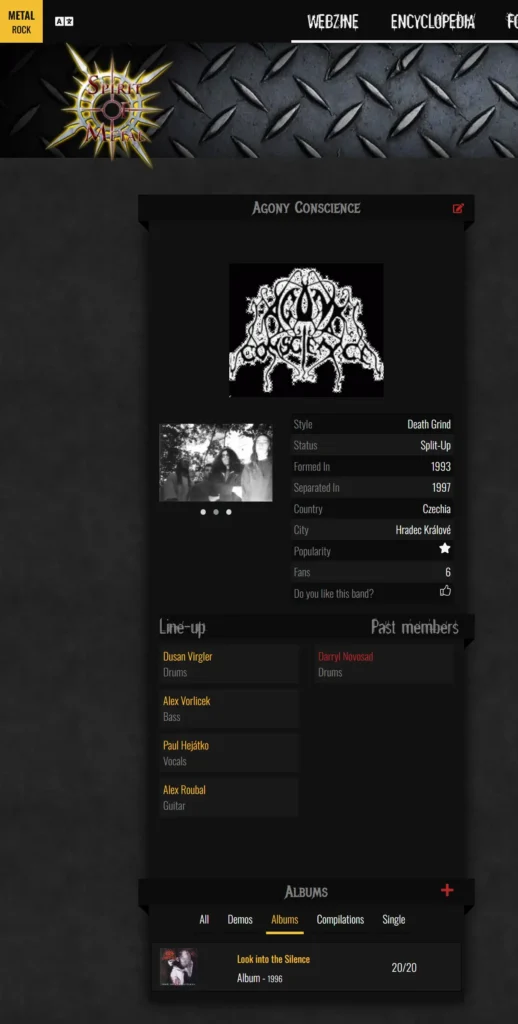Open Dusan Virgler's profile
Viewport: 518px width, 1024px height.
tap(187, 656)
